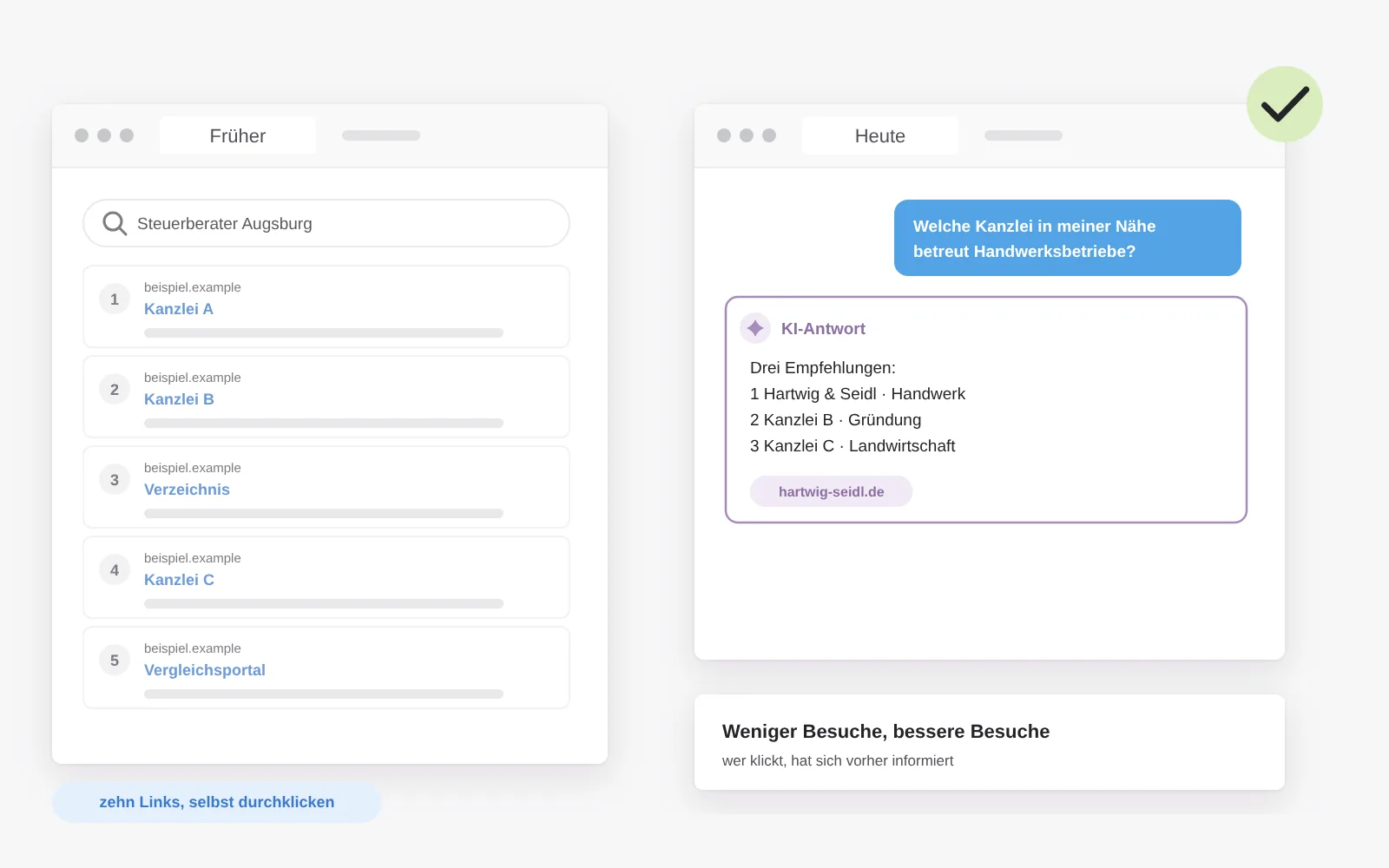This screenshot has width=1389, height=868.
Task: Click the sparkle icon beside KI-Antwort
Action: [755, 328]
